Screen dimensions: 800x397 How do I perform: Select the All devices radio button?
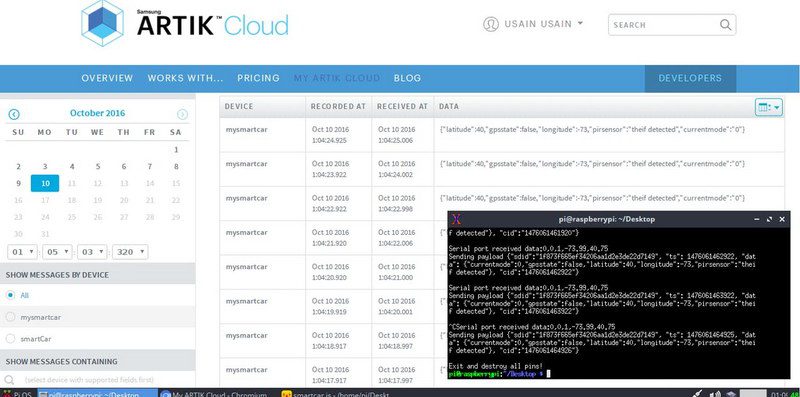coord(10,295)
